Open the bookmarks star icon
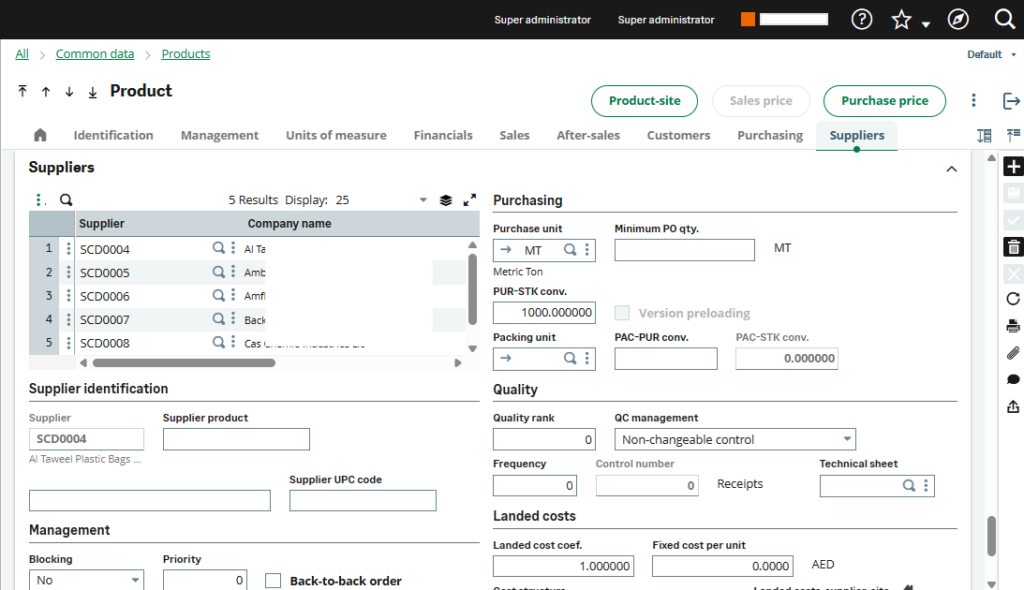 pyautogui.click(x=901, y=19)
